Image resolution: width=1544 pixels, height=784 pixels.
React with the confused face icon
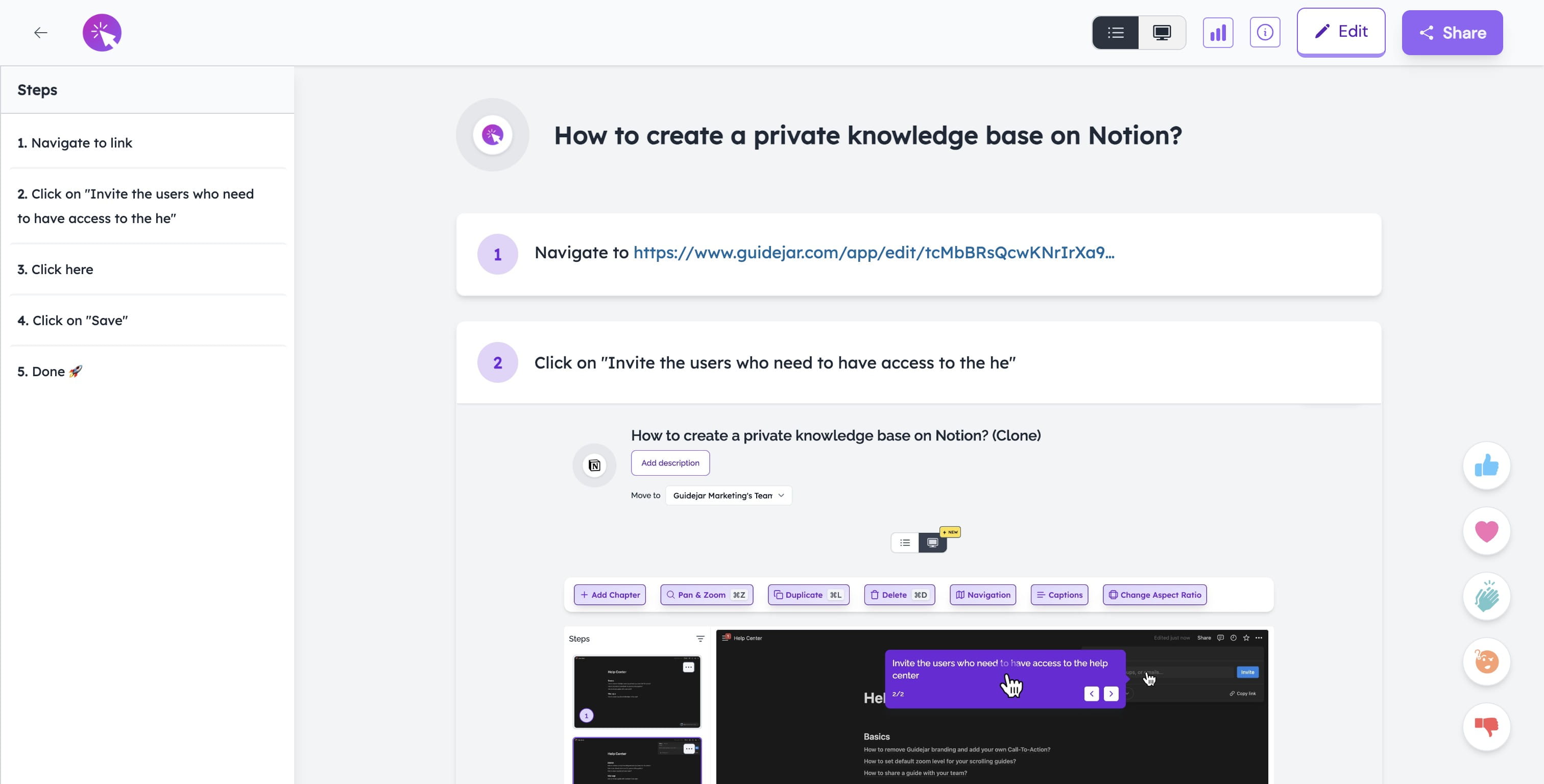[1486, 661]
